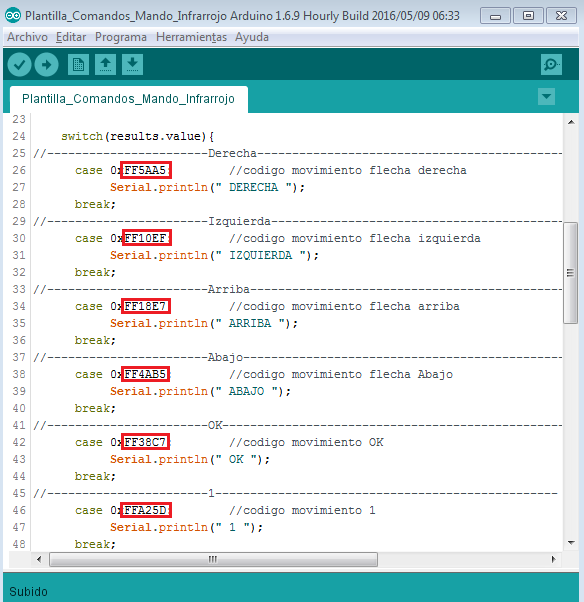
Task: Save the sketch using the down-arrow icon
Action: point(132,64)
